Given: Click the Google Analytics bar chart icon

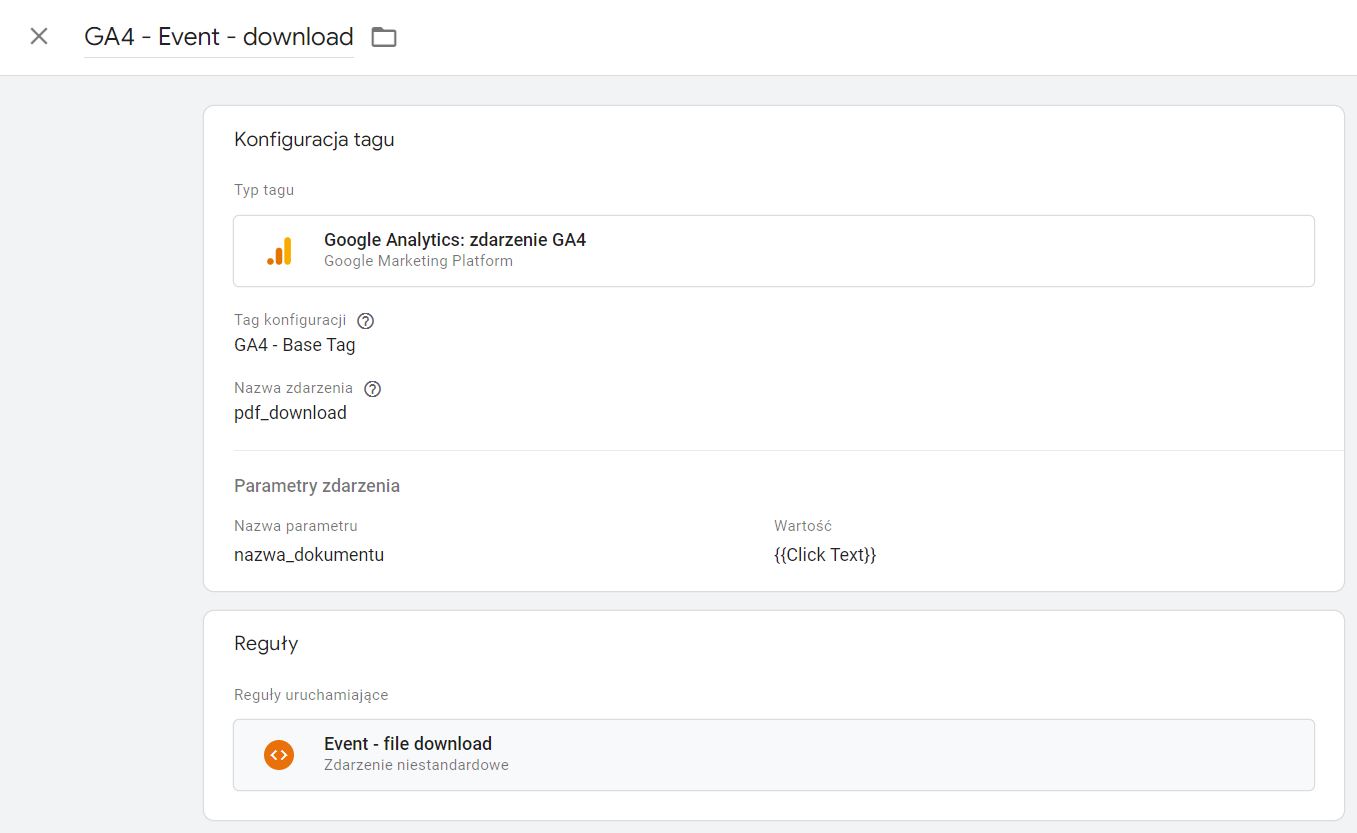Looking at the screenshot, I should pyautogui.click(x=279, y=251).
